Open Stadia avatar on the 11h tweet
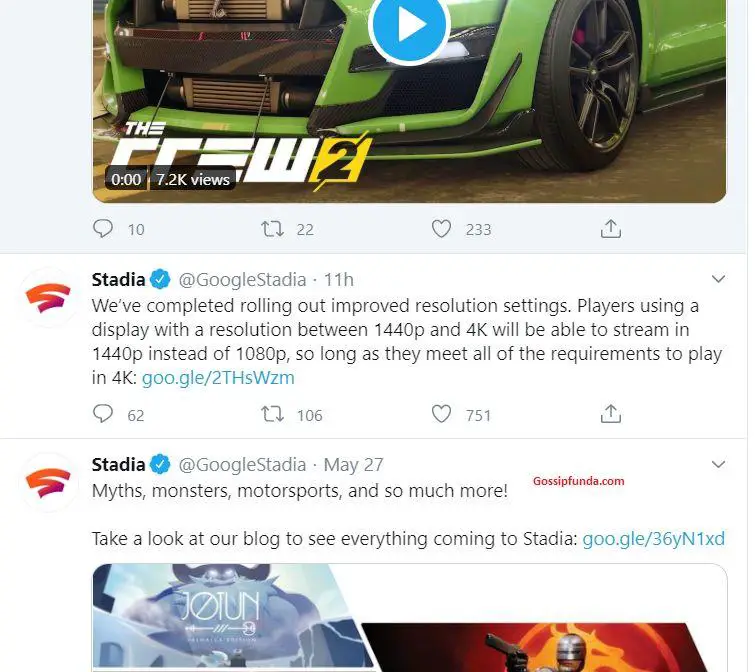Image resolution: width=755 pixels, height=672 pixels. coord(48,297)
